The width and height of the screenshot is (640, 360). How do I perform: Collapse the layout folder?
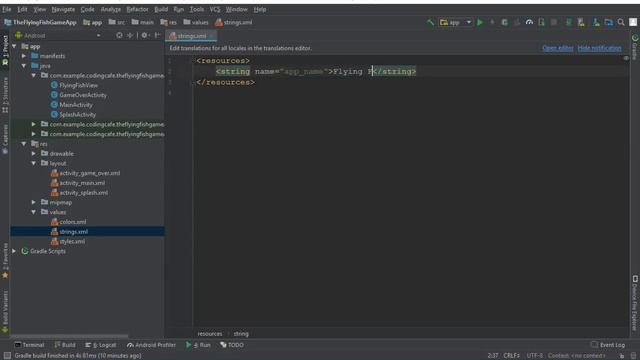click(x=34, y=163)
